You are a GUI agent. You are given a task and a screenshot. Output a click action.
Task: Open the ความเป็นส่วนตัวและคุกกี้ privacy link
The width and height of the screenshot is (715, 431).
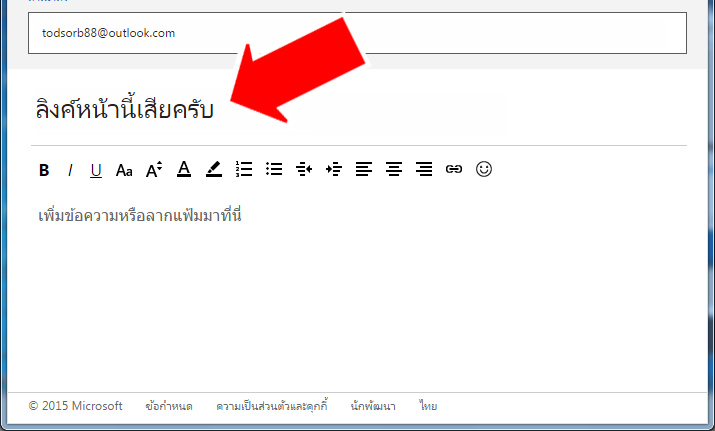pyautogui.click(x=272, y=405)
